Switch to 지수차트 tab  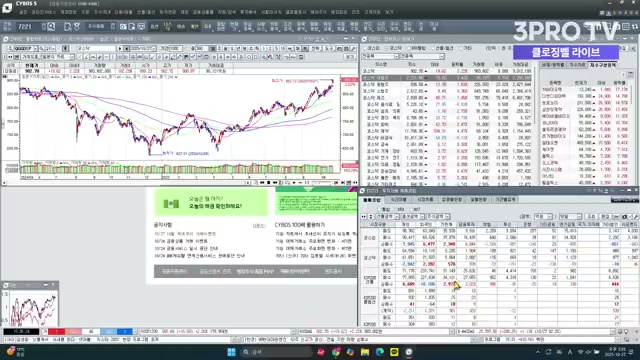point(577,65)
